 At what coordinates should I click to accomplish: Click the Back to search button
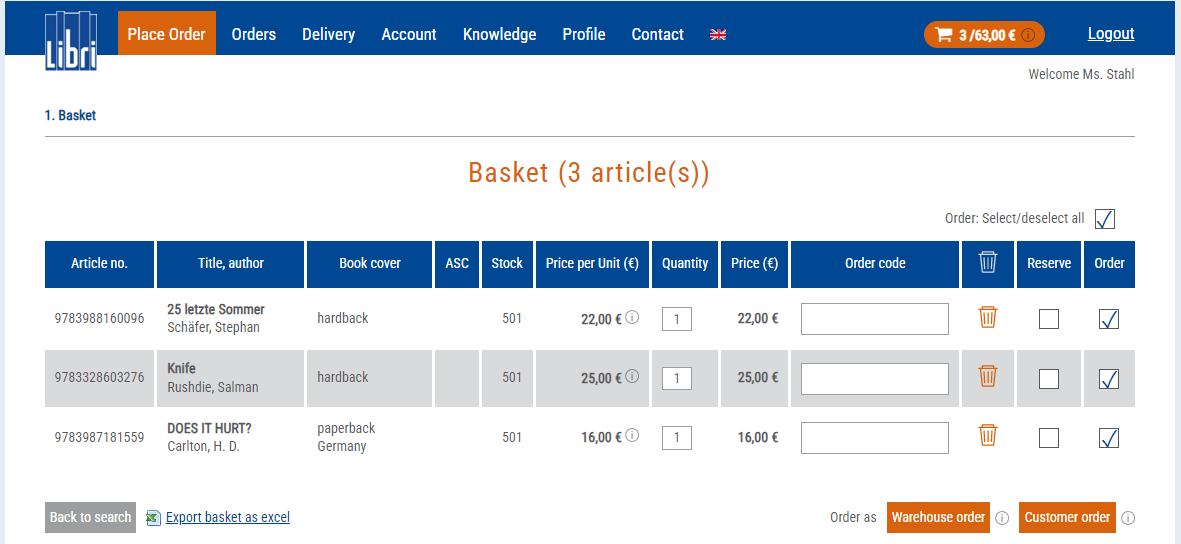click(x=90, y=518)
